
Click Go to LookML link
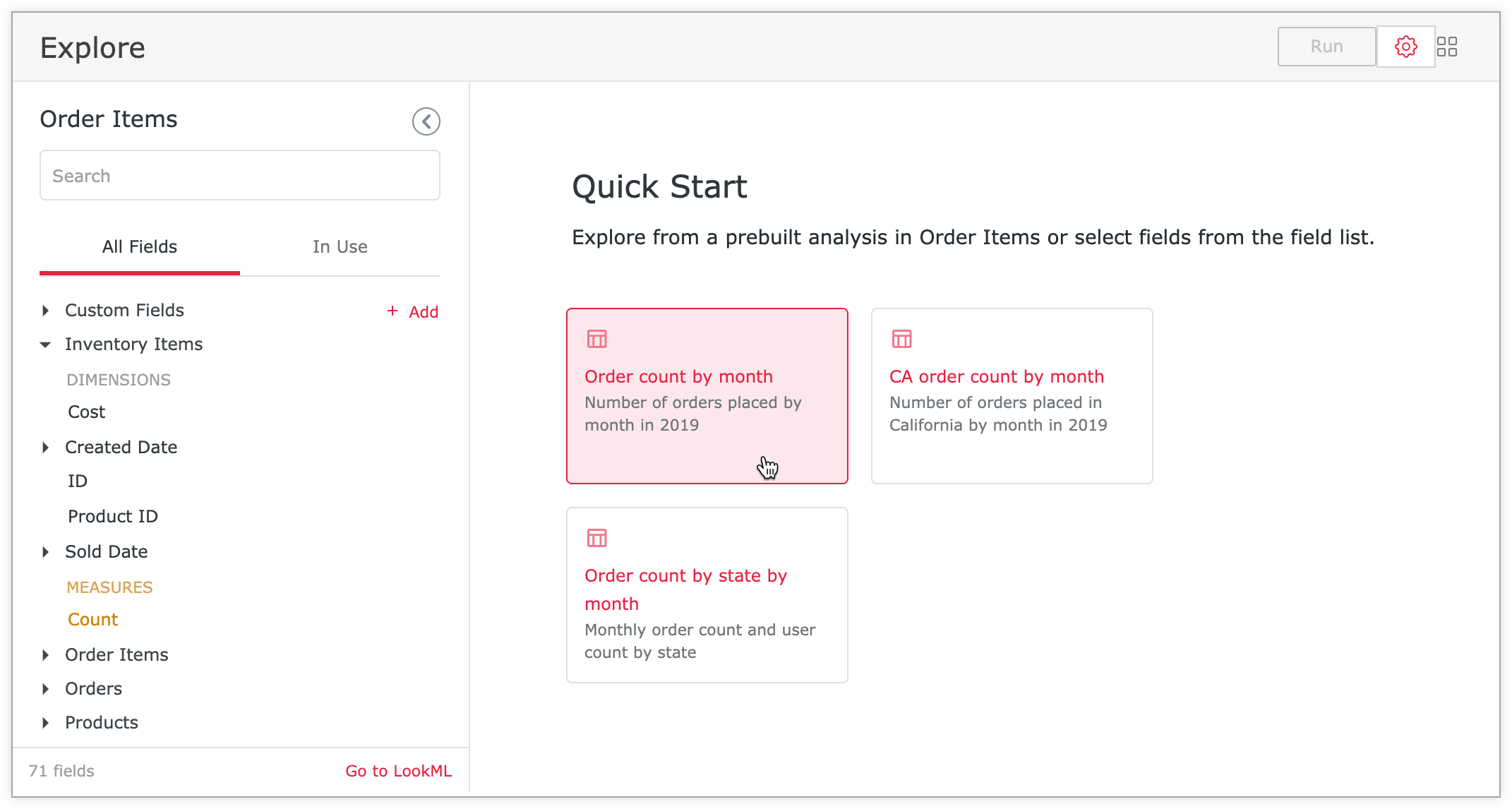(399, 771)
